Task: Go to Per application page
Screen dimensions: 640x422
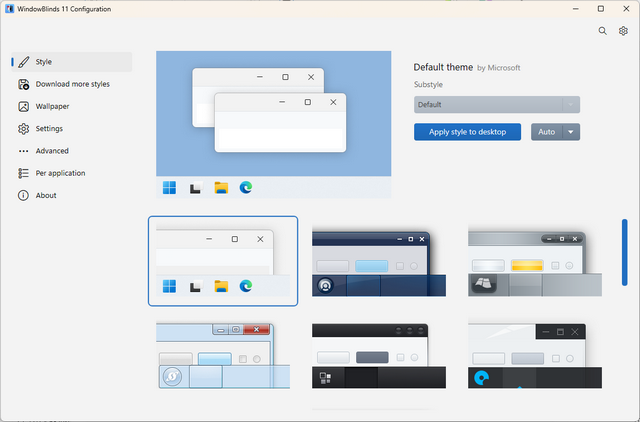Action: [60, 173]
